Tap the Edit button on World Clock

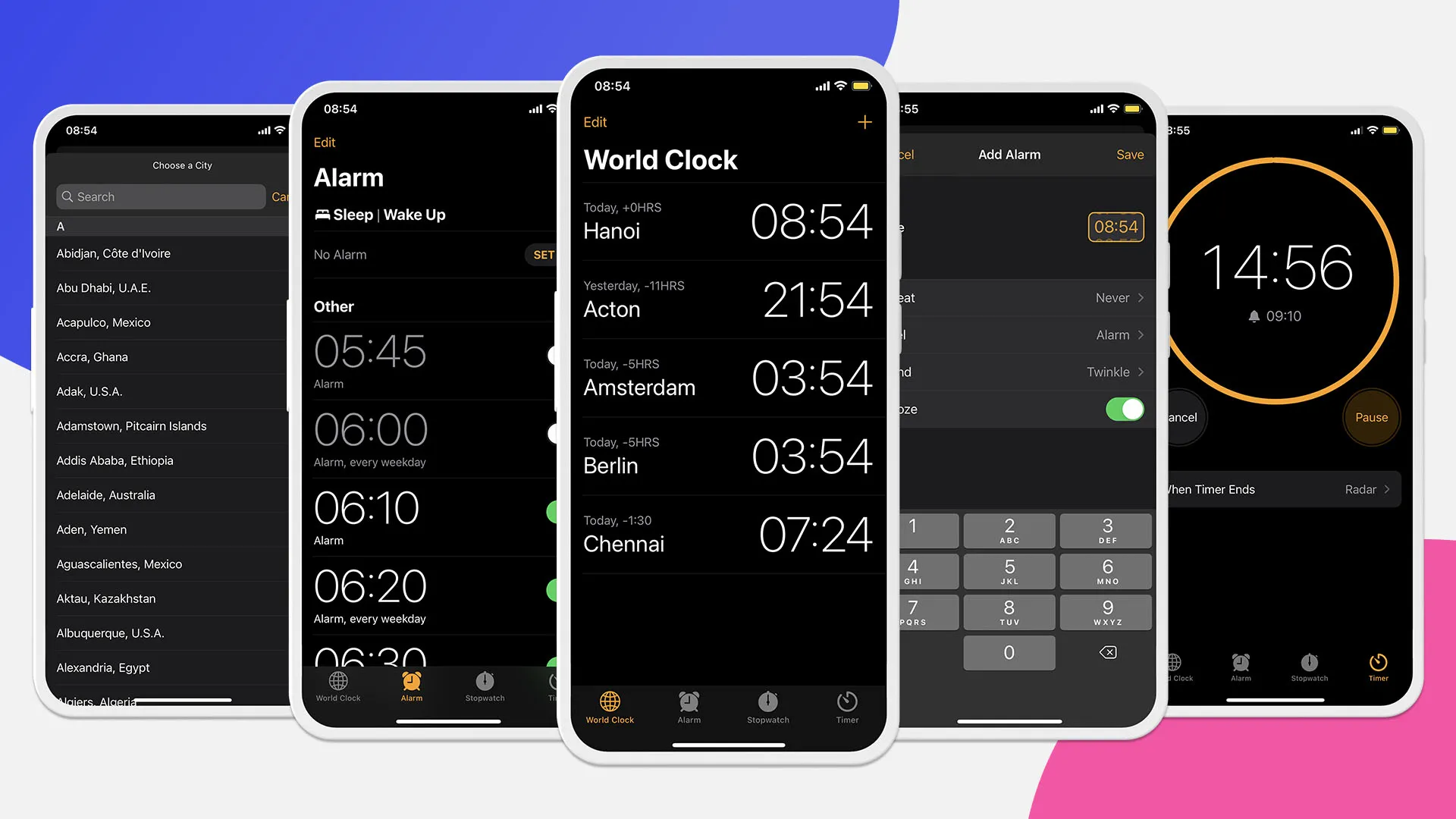pos(595,122)
